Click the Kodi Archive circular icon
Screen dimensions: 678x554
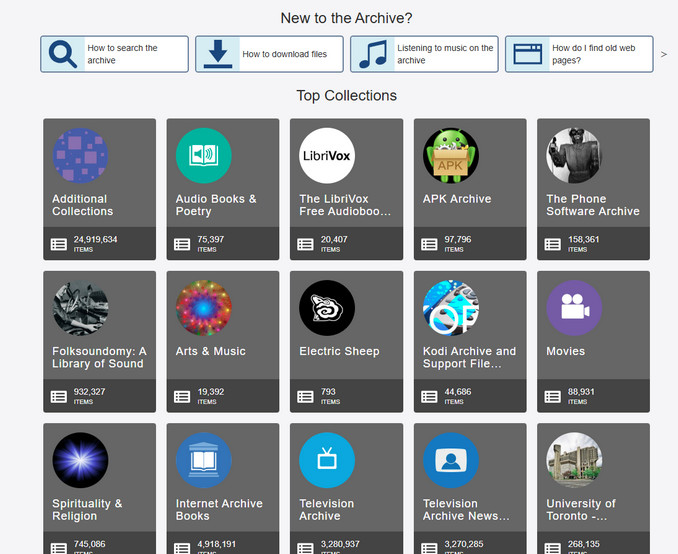pos(451,308)
